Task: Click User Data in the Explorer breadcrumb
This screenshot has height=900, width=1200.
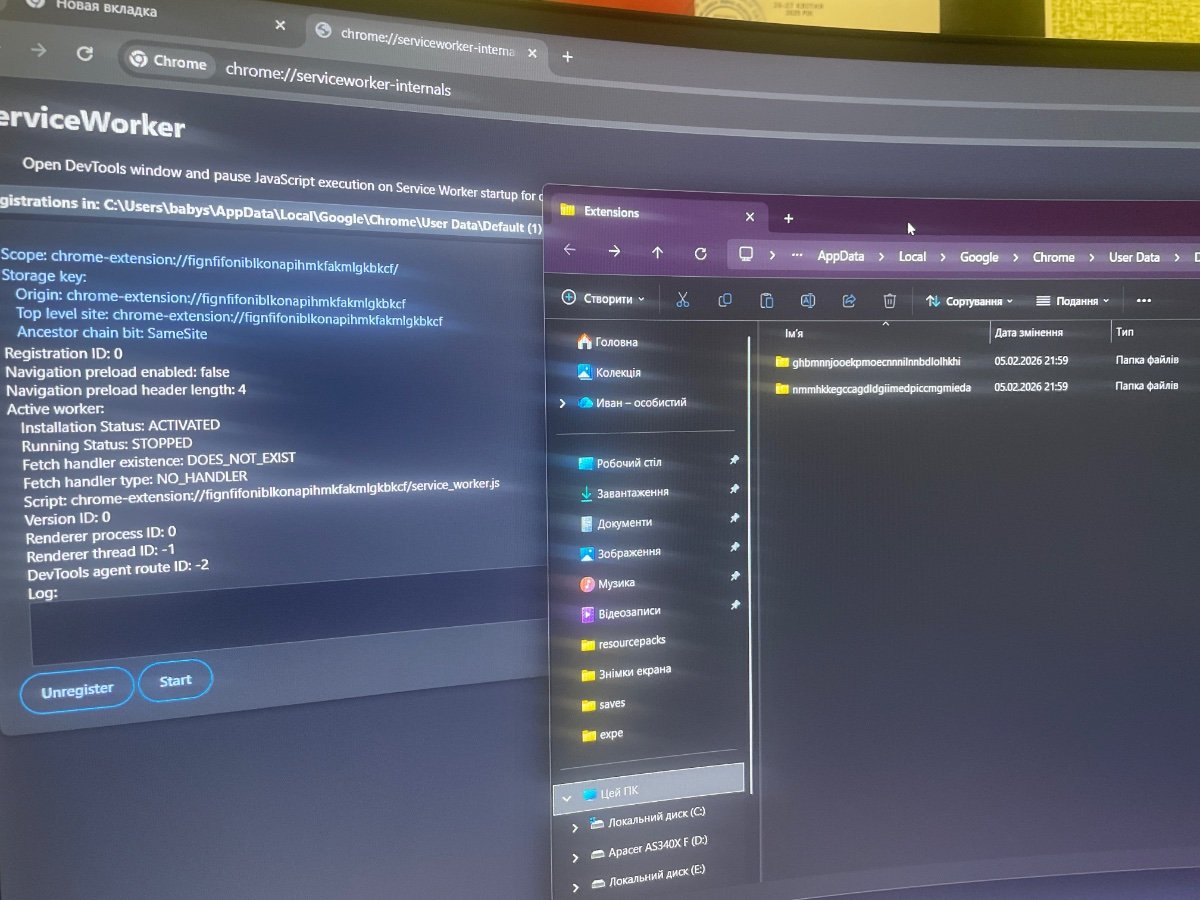Action: [1134, 257]
